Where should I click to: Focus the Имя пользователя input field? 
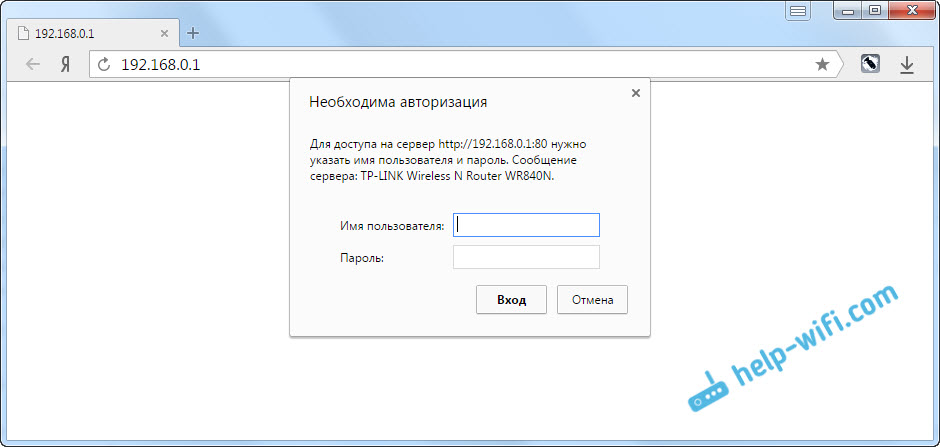click(x=526, y=225)
